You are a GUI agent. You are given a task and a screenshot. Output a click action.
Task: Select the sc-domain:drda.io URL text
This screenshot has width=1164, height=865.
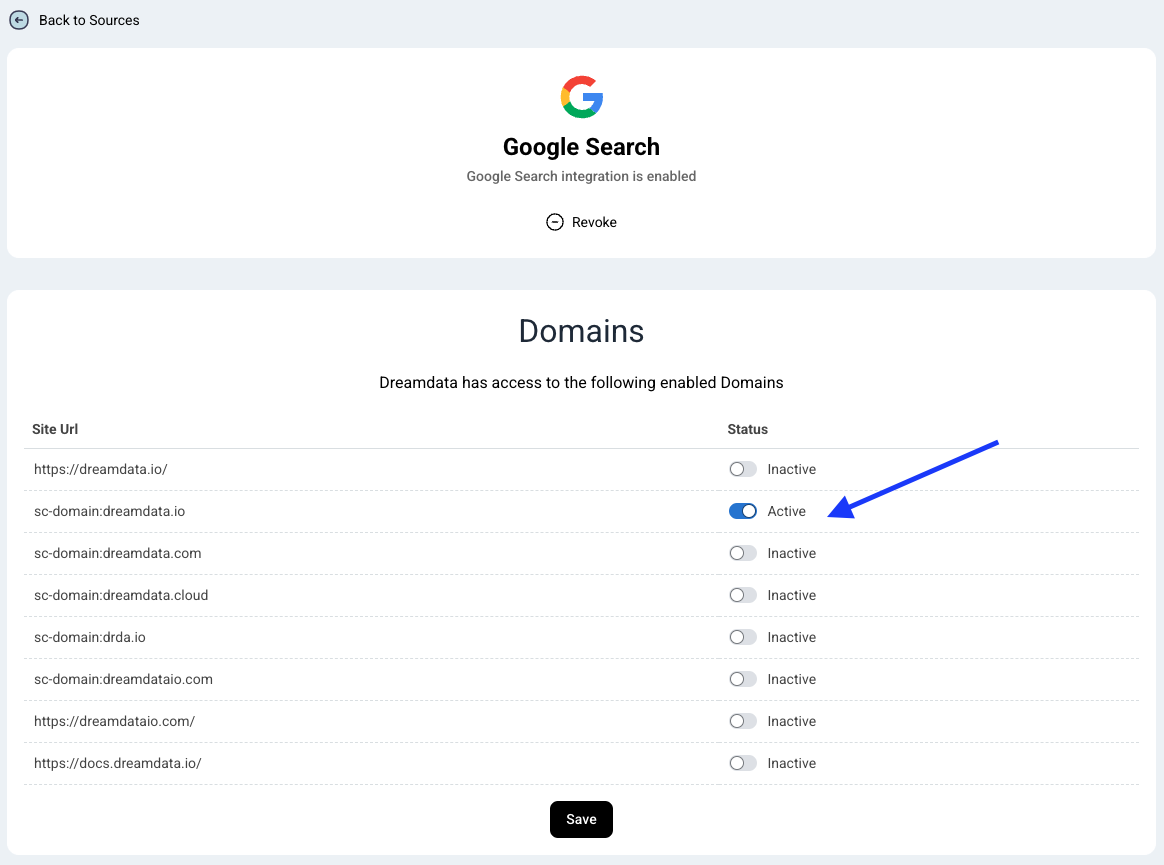pos(90,637)
